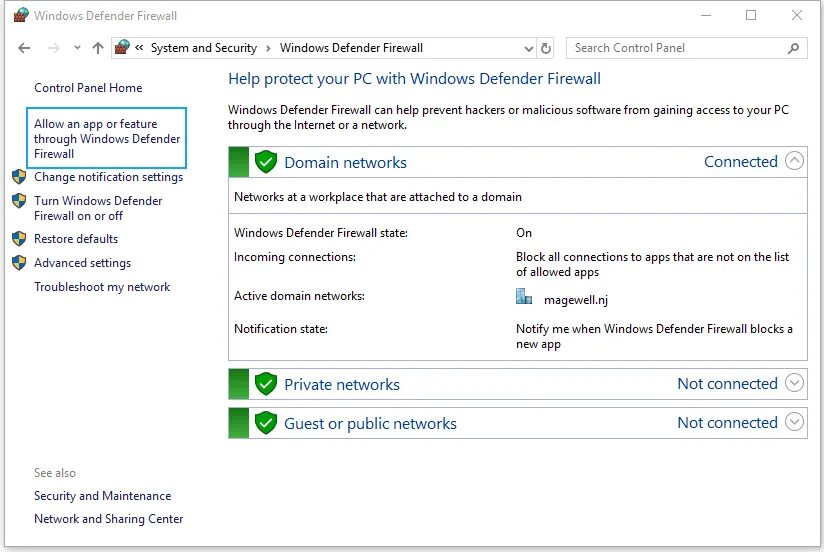The width and height of the screenshot is (824, 552).
Task: Open Troubleshoot my network
Action: 102,287
